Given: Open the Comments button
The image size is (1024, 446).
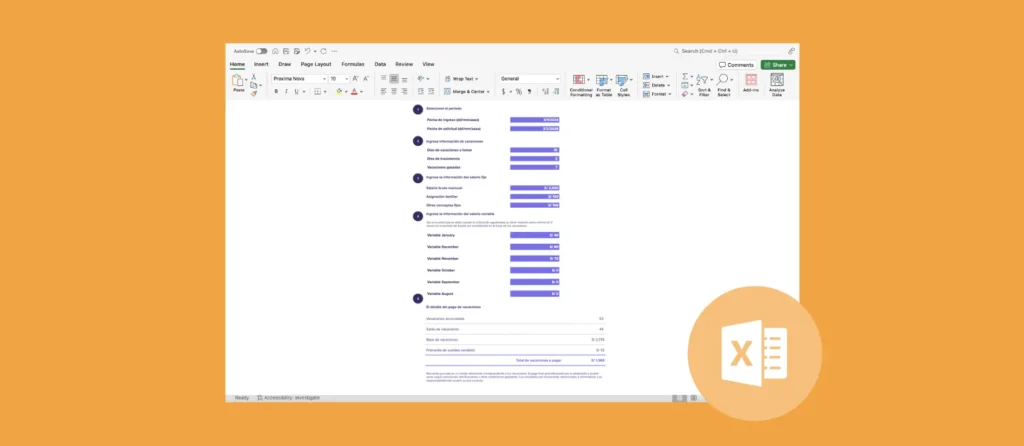Looking at the screenshot, I should click(737, 64).
